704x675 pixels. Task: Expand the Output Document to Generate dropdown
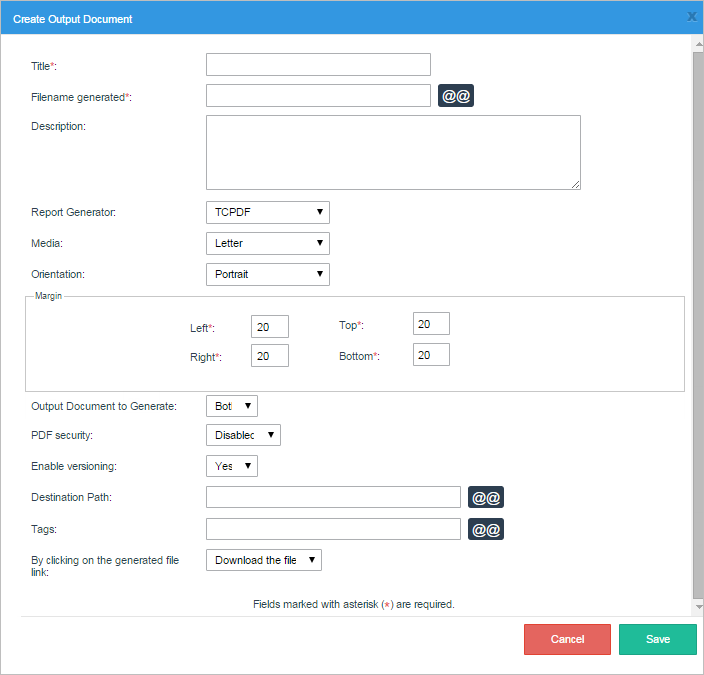tap(231, 406)
